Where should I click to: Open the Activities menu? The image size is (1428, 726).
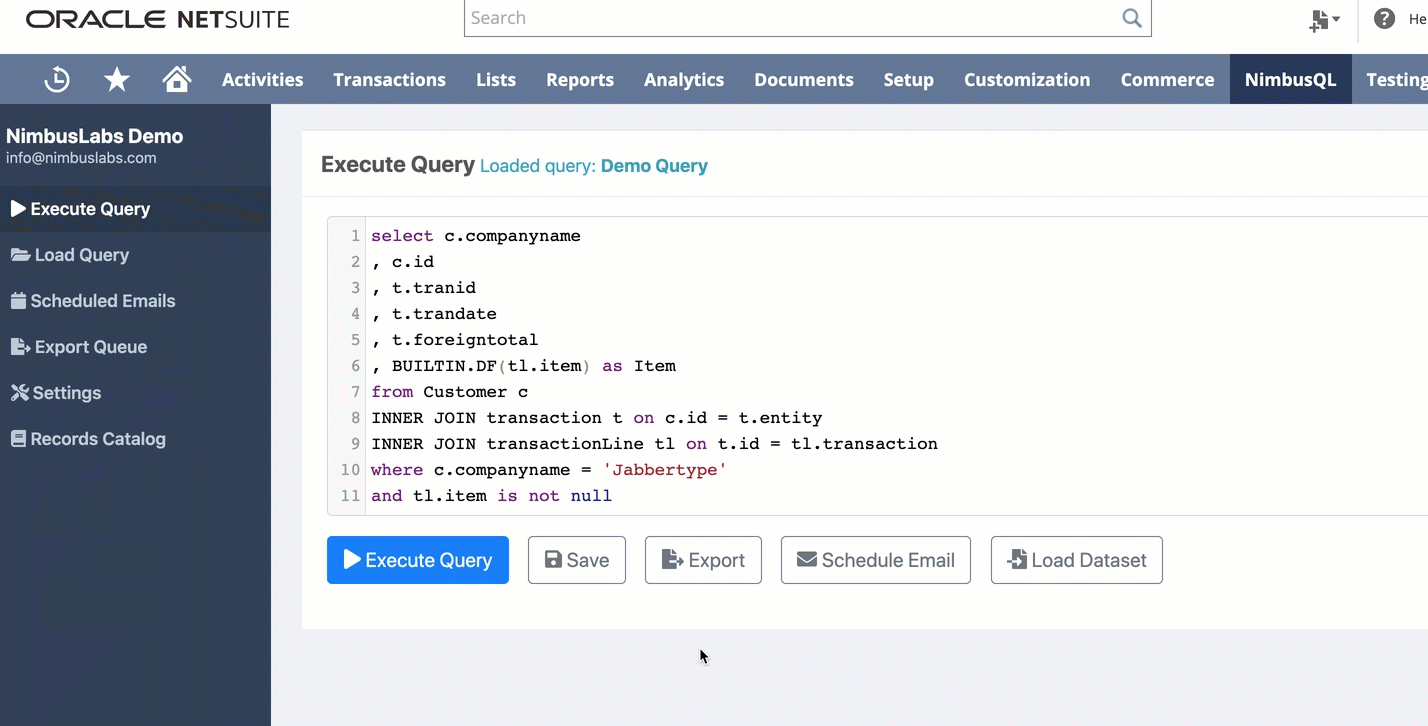coord(262,80)
